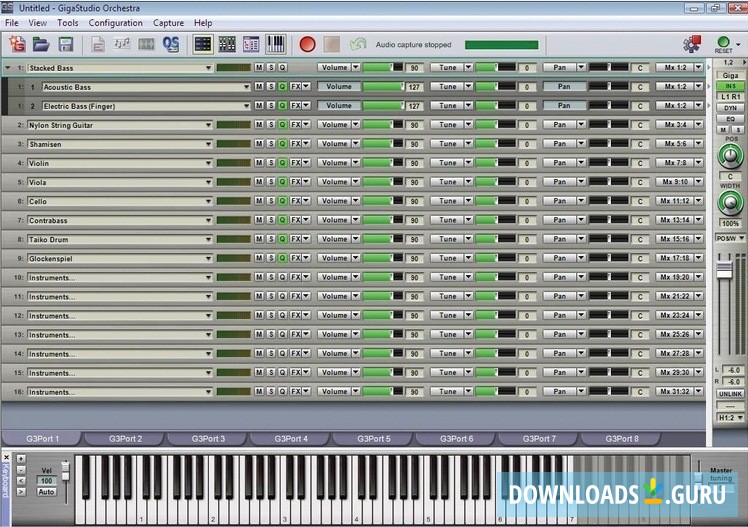Solo the Nylon String Guitar channel
The height and width of the screenshot is (527, 748).
(271, 125)
